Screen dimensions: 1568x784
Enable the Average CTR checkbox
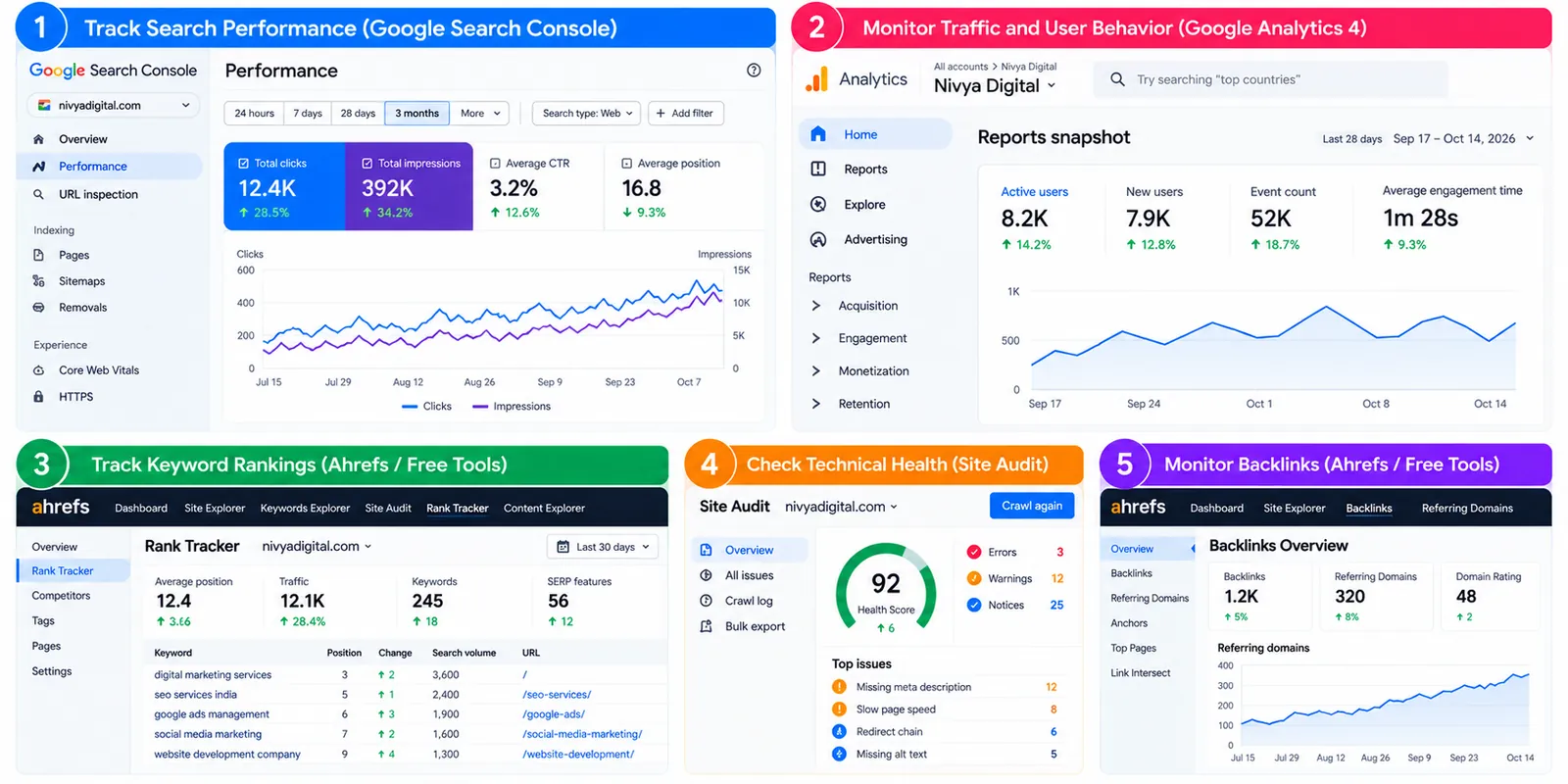(x=495, y=164)
